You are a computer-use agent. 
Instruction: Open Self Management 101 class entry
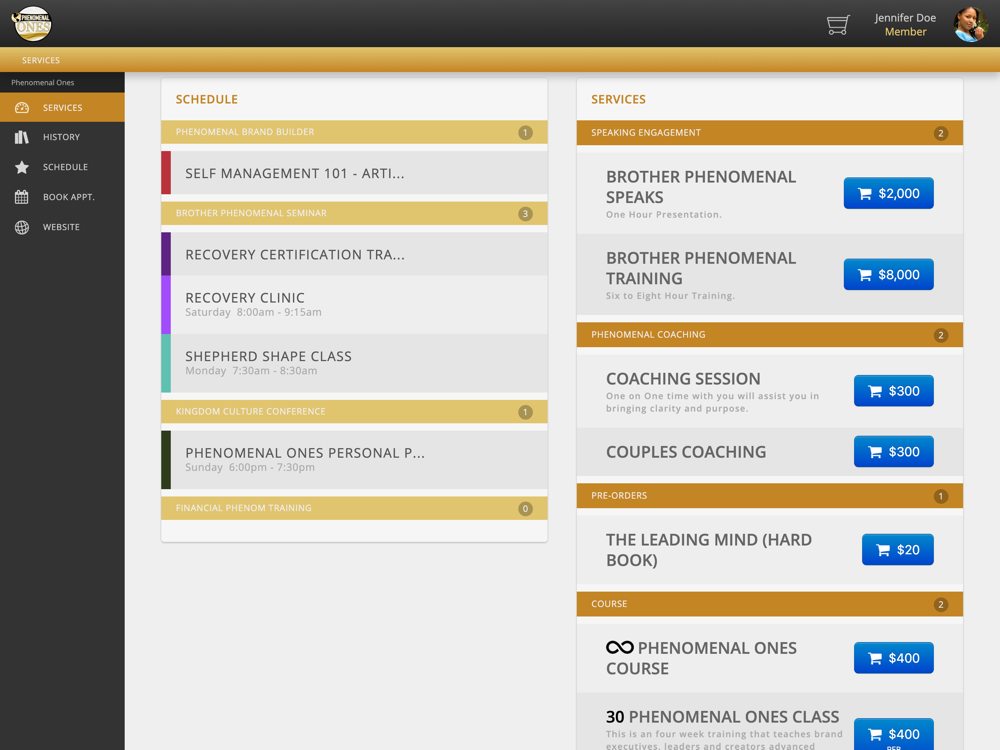click(354, 173)
